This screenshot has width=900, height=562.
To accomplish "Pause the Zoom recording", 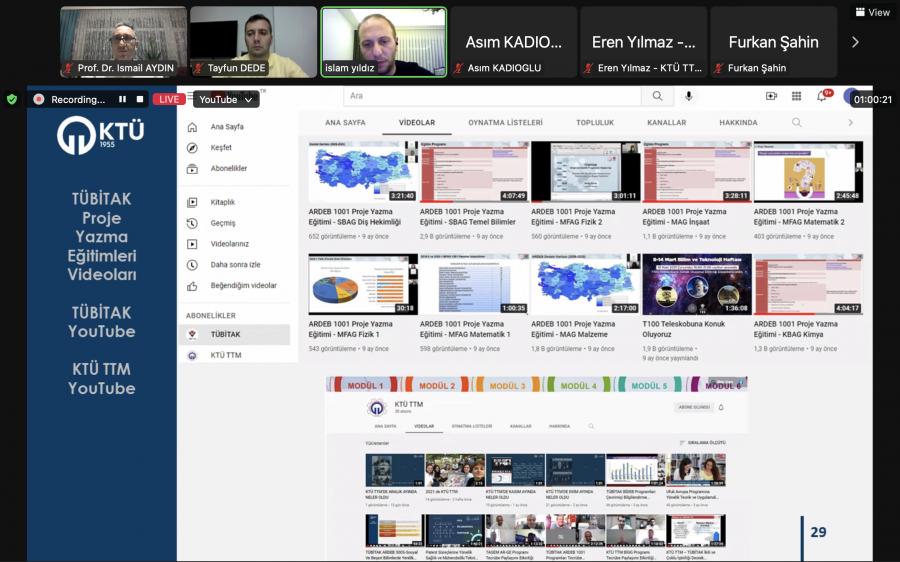I will (122, 99).
